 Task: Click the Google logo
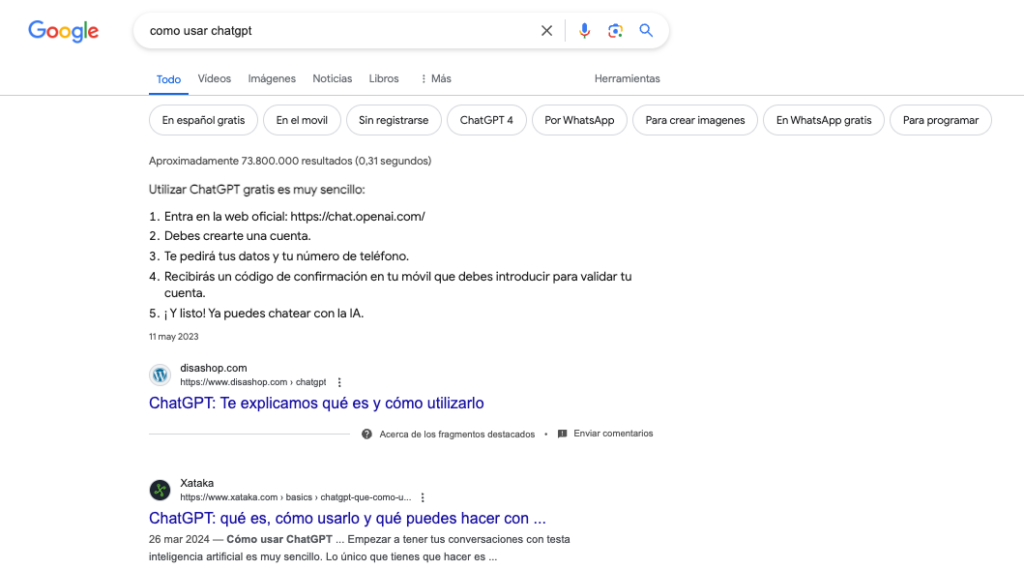click(63, 31)
